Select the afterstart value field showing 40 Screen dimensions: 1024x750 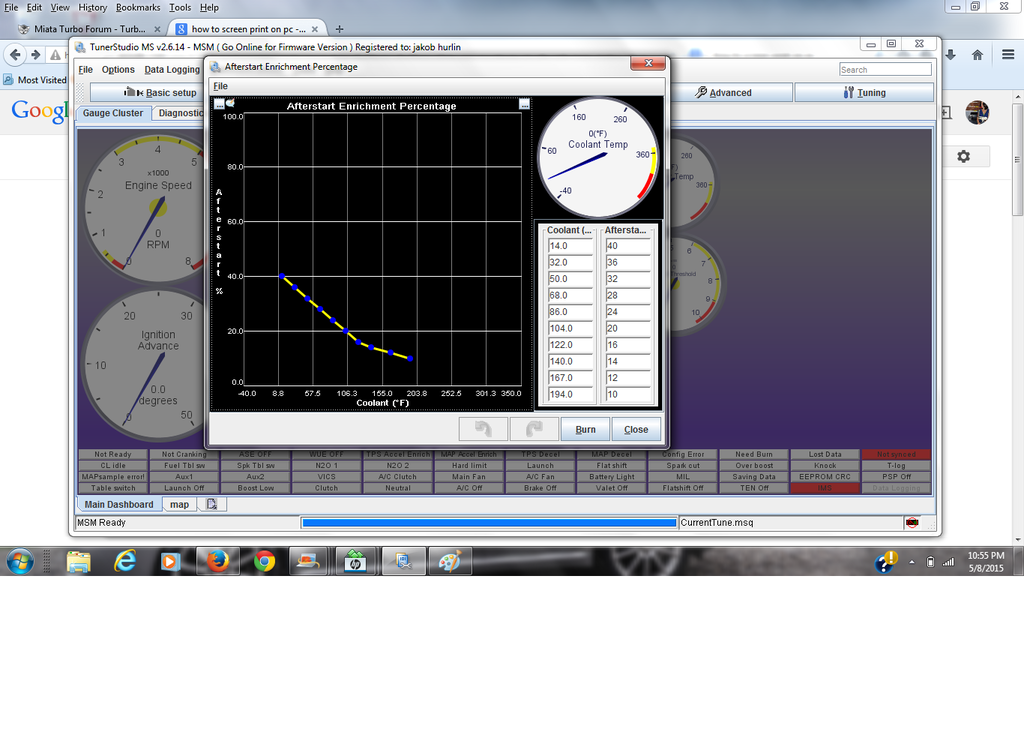[x=628, y=246]
